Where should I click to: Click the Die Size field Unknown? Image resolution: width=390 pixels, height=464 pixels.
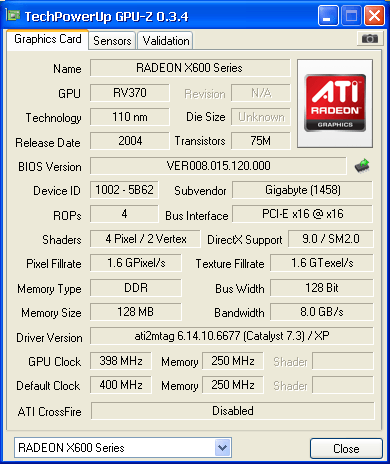tap(261, 117)
